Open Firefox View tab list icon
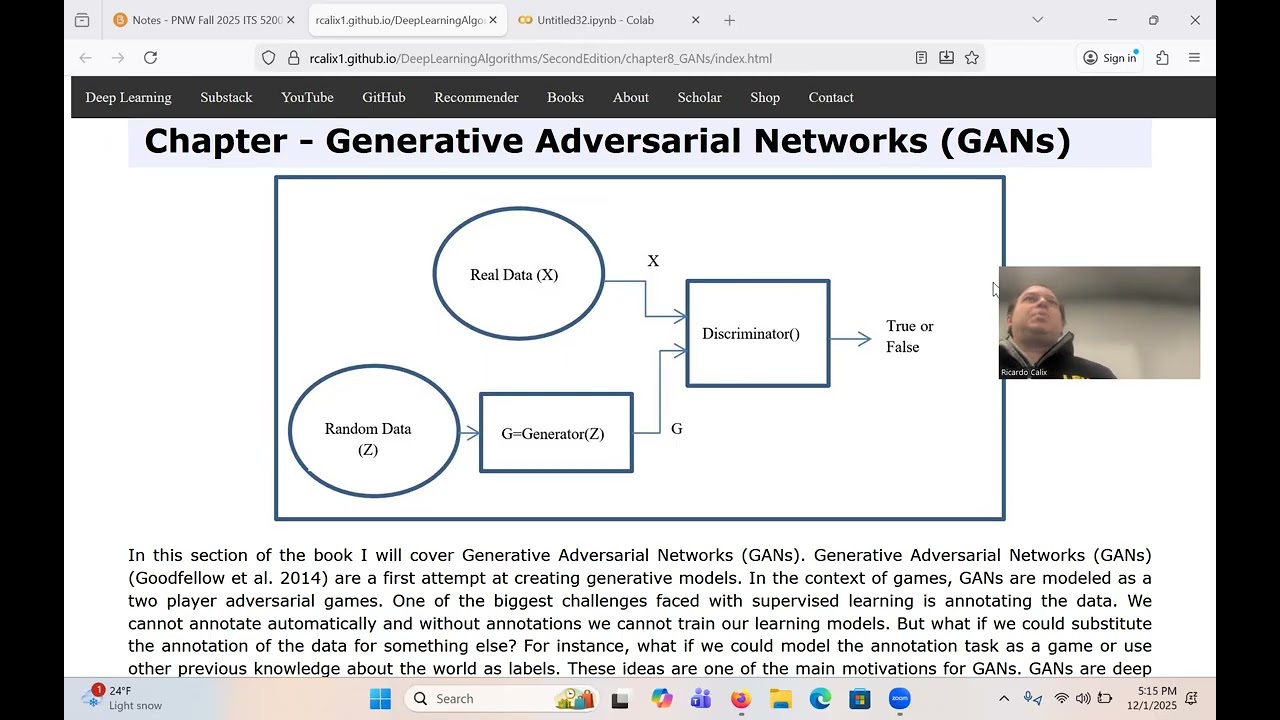The image size is (1280, 720). tap(82, 20)
